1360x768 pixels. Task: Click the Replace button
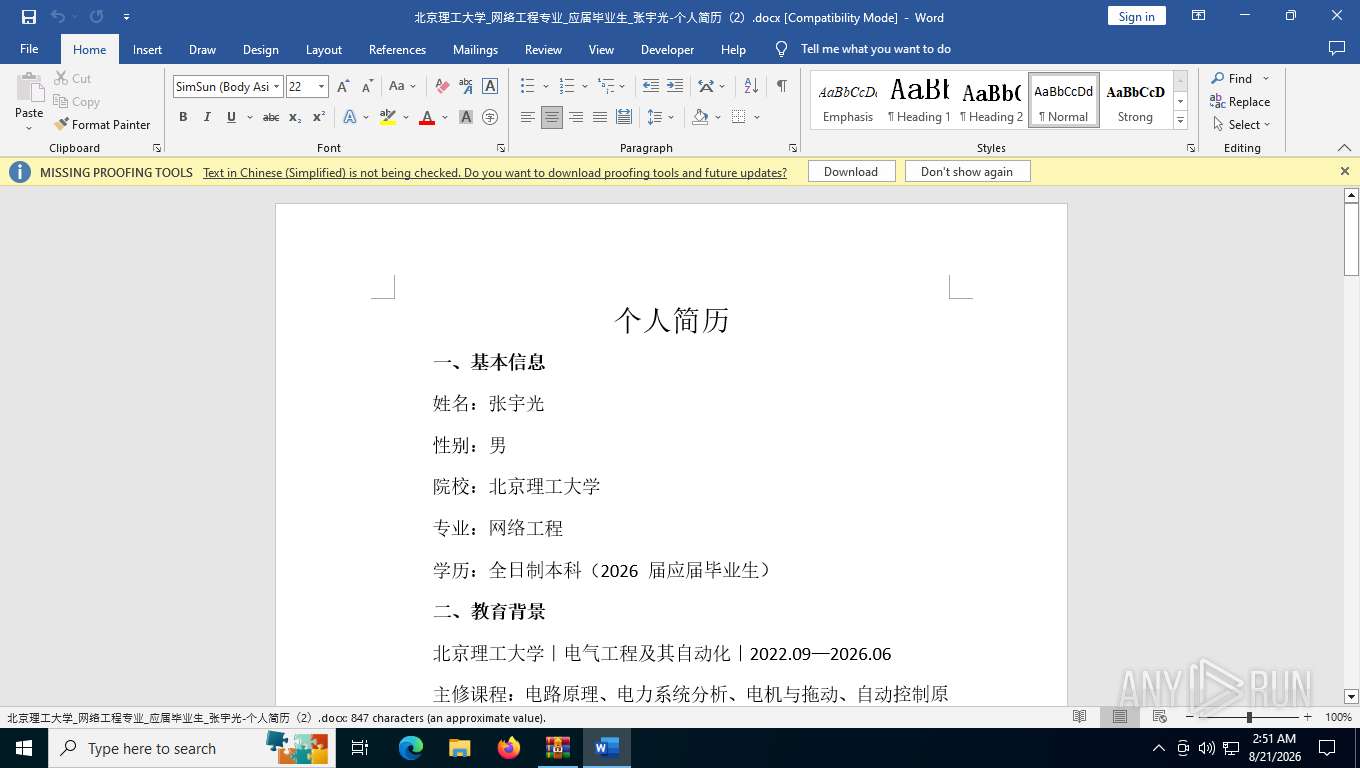pos(1240,102)
